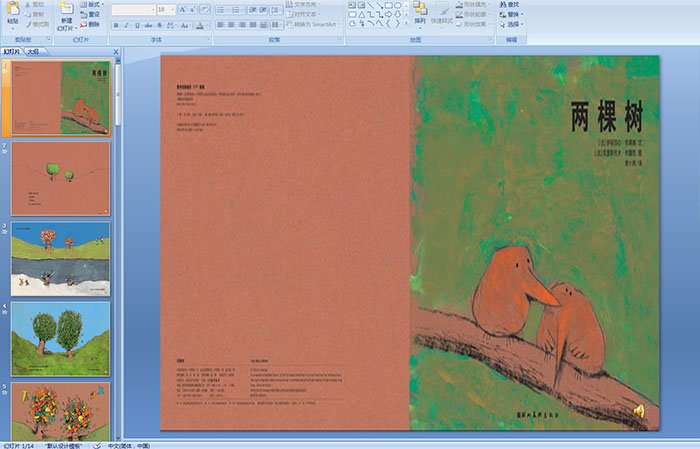Open the slide Layout (版式) dropdown

point(92,4)
